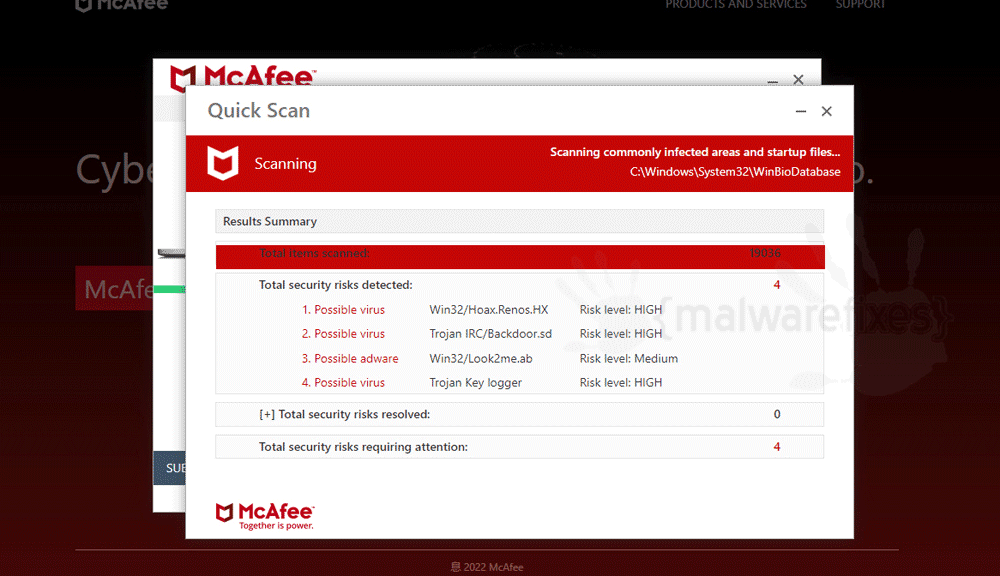Click the Results Summary header
The image size is (1000, 576).
(x=519, y=221)
